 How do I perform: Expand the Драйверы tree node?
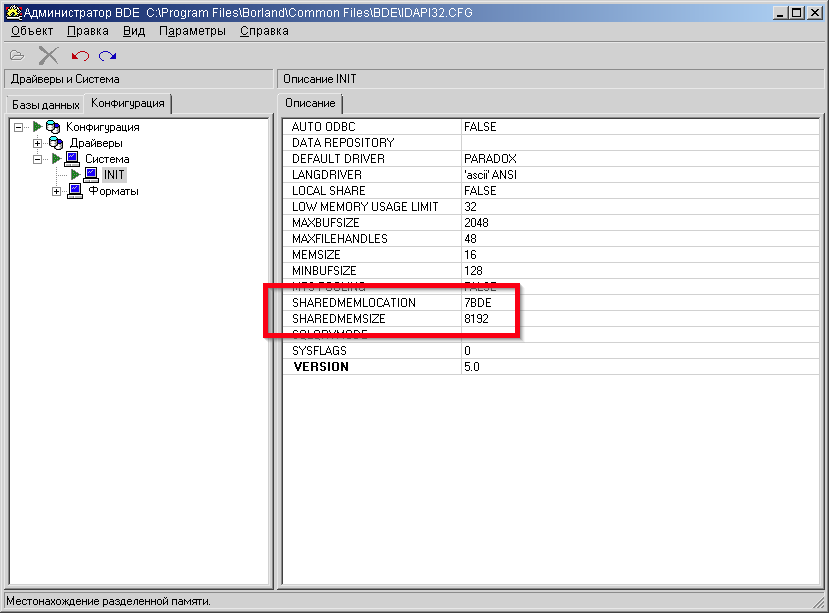pyautogui.click(x=38, y=143)
